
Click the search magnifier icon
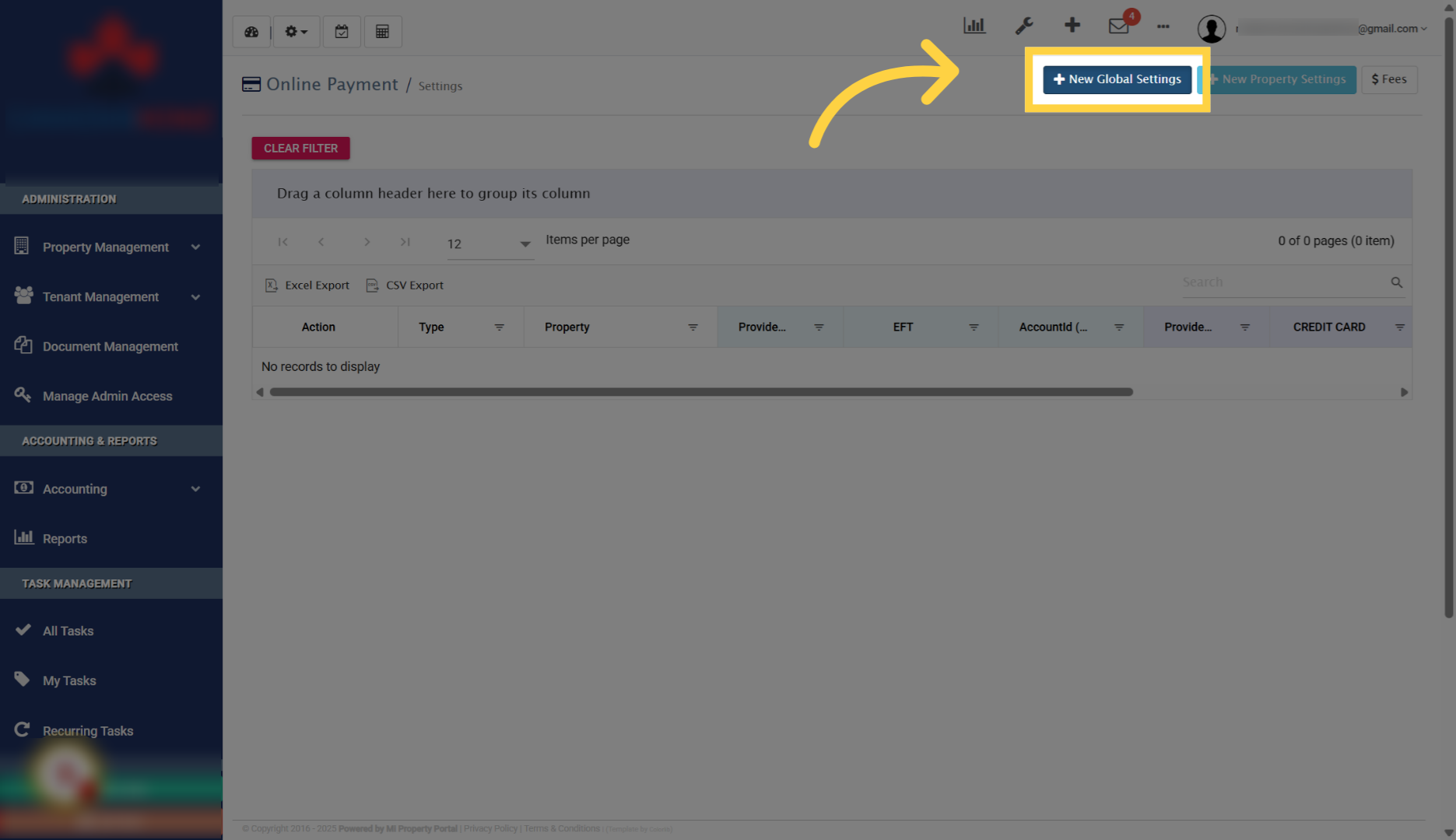point(1397,282)
